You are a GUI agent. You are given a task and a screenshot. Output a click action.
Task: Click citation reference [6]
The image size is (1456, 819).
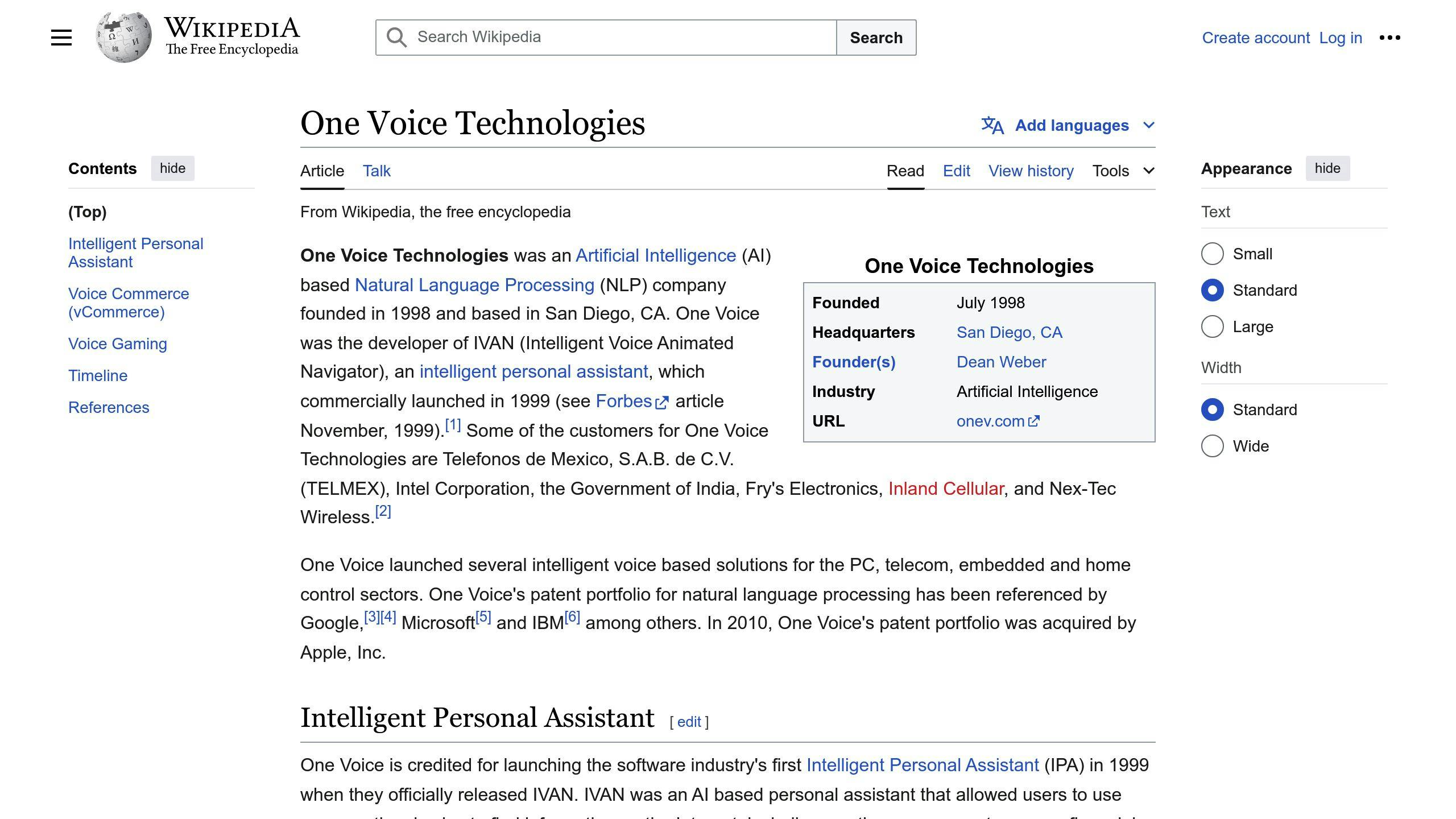[x=572, y=617]
